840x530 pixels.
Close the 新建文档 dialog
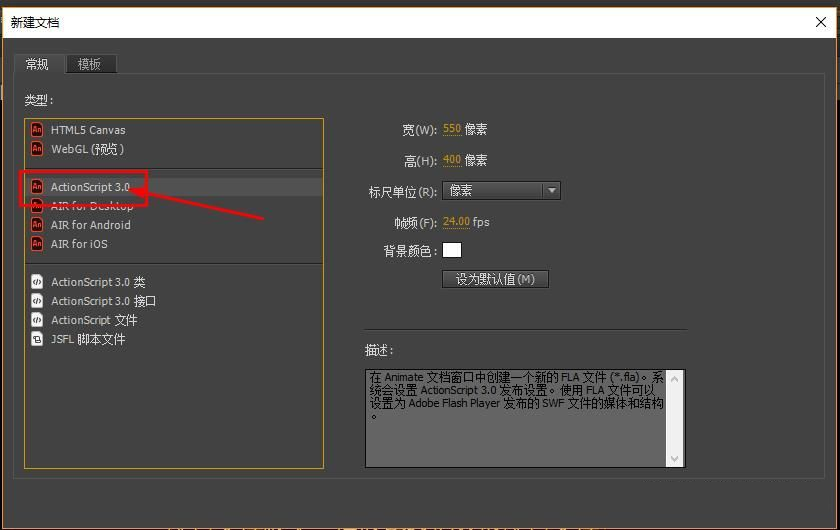click(x=821, y=22)
